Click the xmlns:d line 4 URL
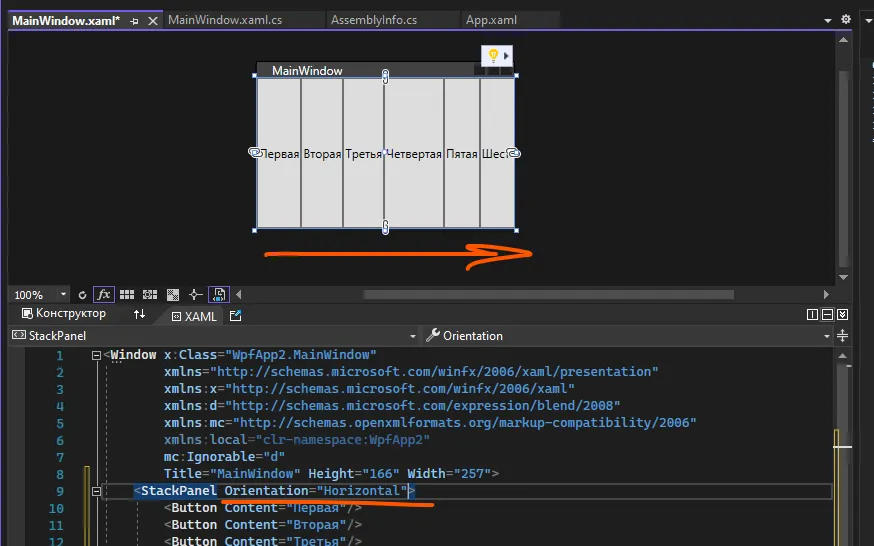The width and height of the screenshot is (874, 546). point(423,406)
